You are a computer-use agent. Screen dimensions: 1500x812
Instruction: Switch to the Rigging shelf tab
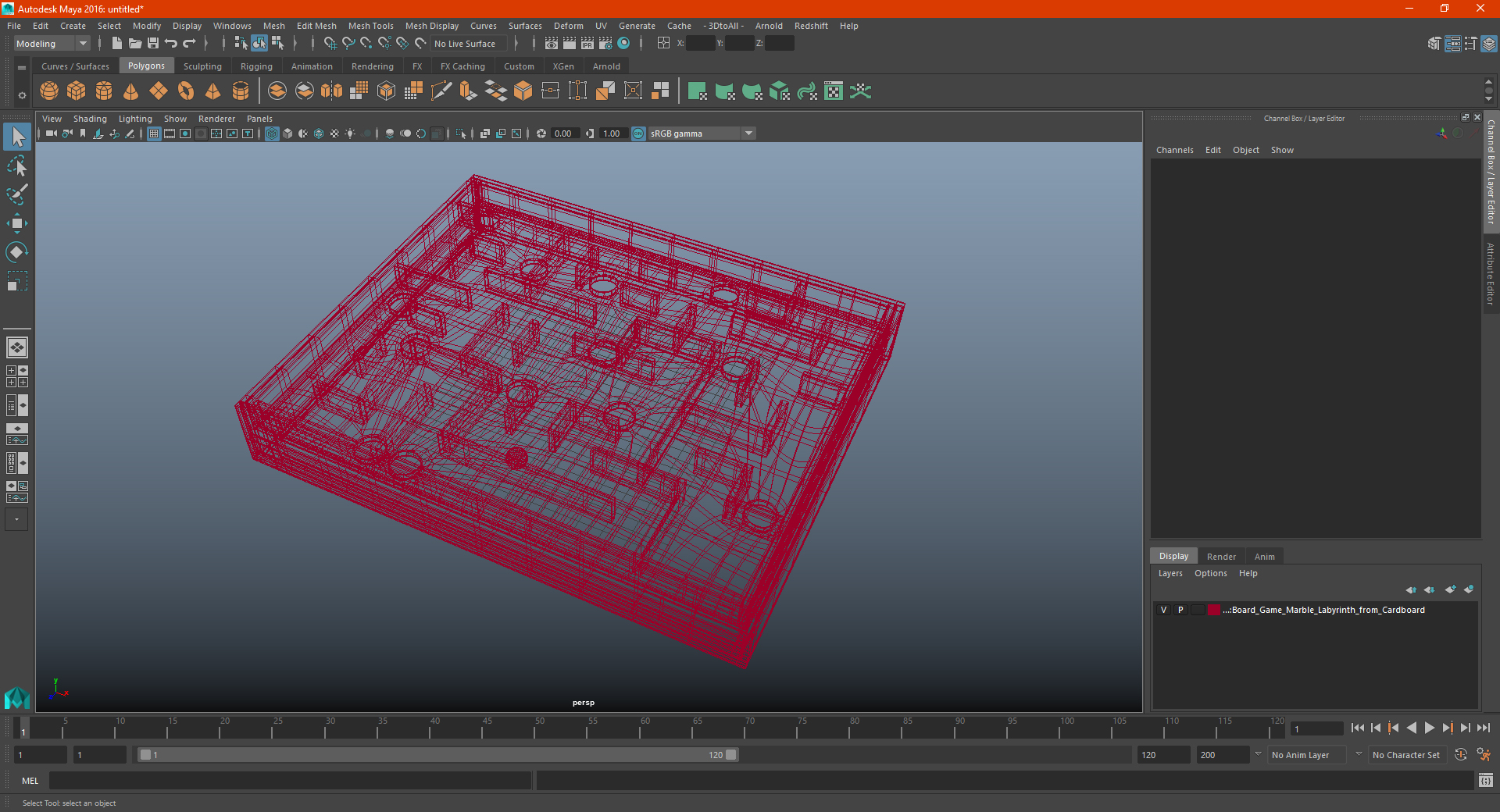pos(256,66)
